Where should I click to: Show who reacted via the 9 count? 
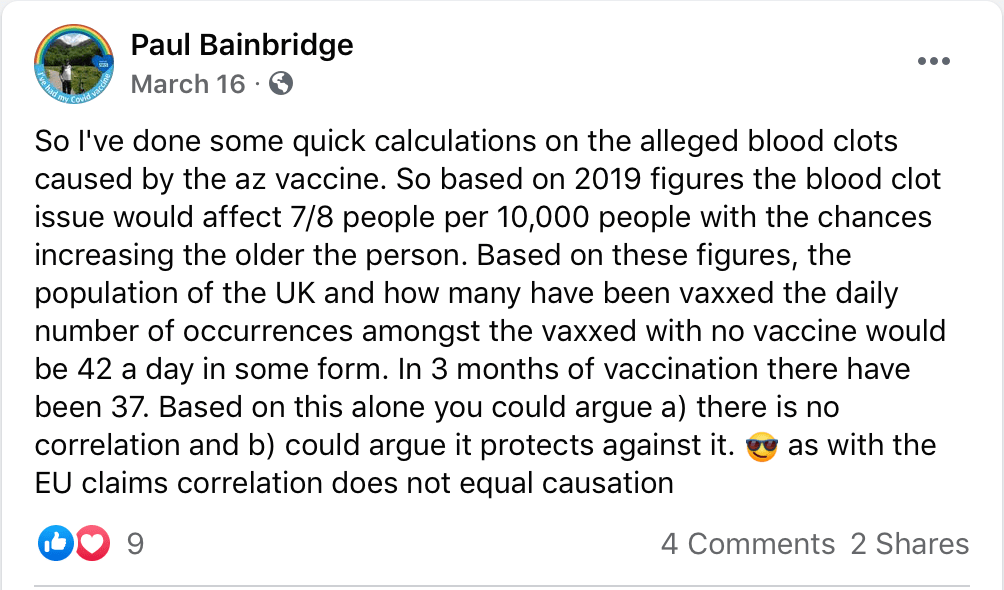pos(136,544)
